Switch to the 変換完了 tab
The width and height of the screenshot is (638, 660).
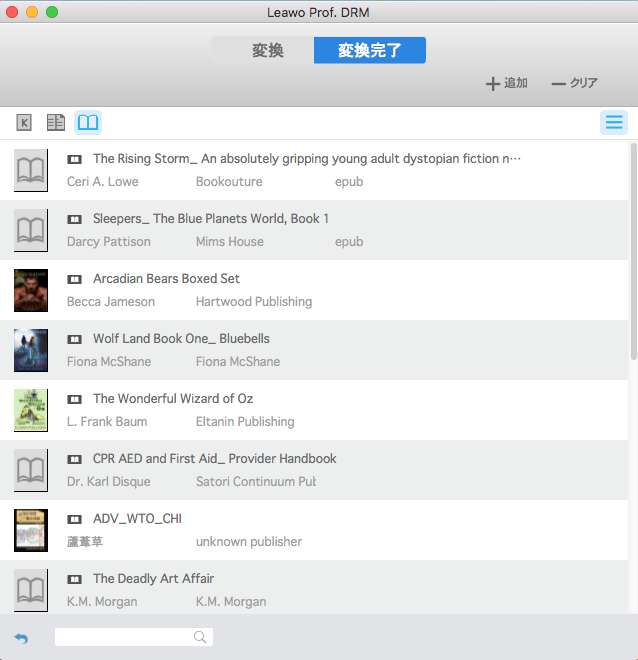pos(370,50)
